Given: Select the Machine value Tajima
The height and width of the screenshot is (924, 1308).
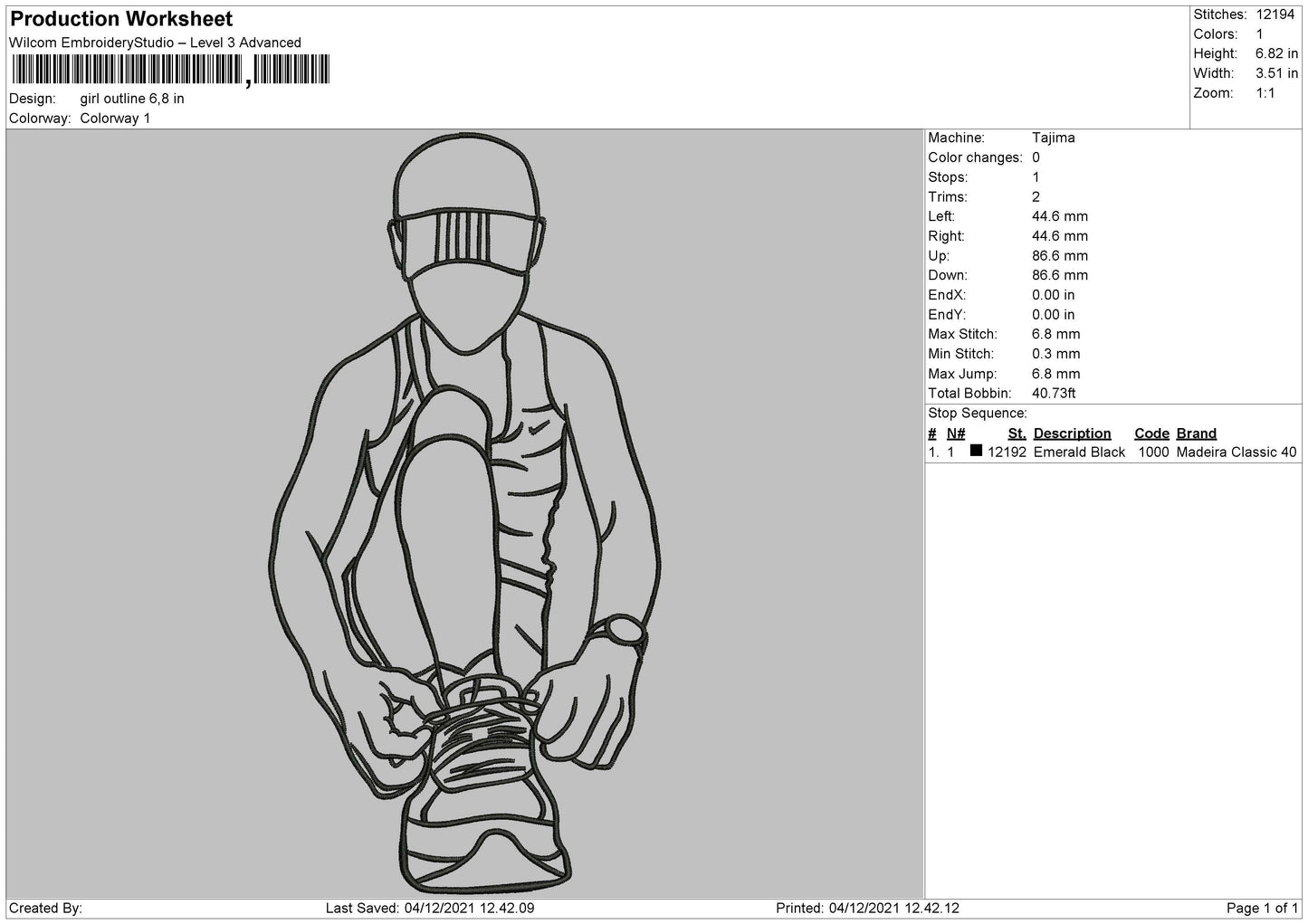Looking at the screenshot, I should pyautogui.click(x=1054, y=138).
